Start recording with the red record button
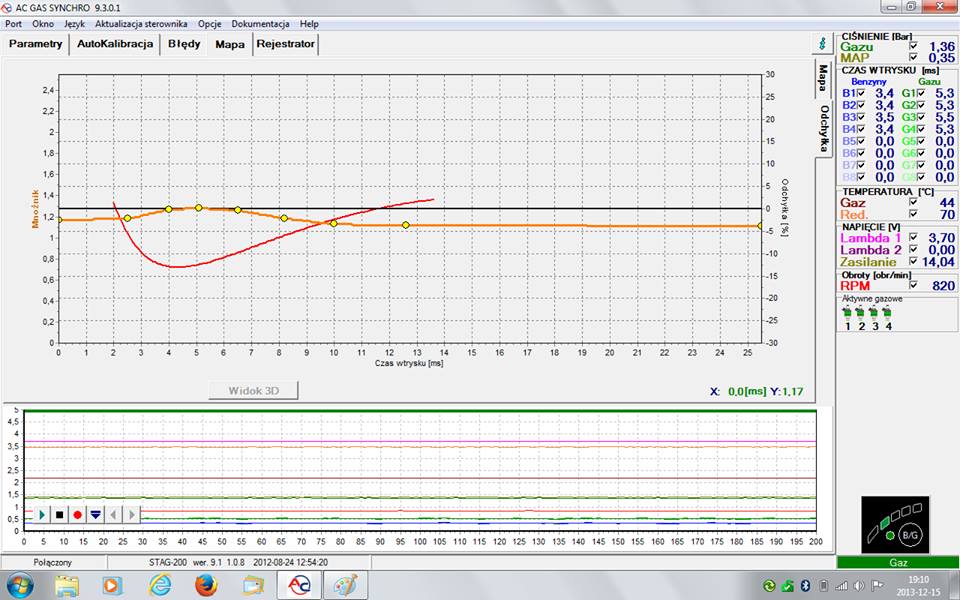960x600 pixels. [77, 514]
